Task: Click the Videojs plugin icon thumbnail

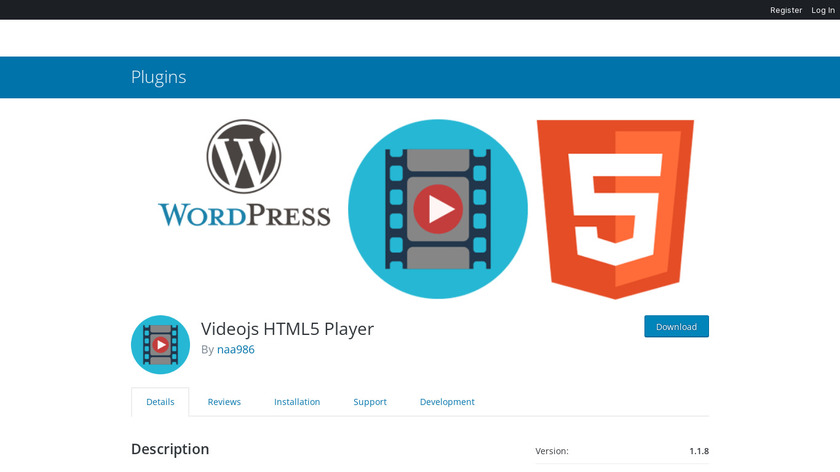Action: (160, 344)
